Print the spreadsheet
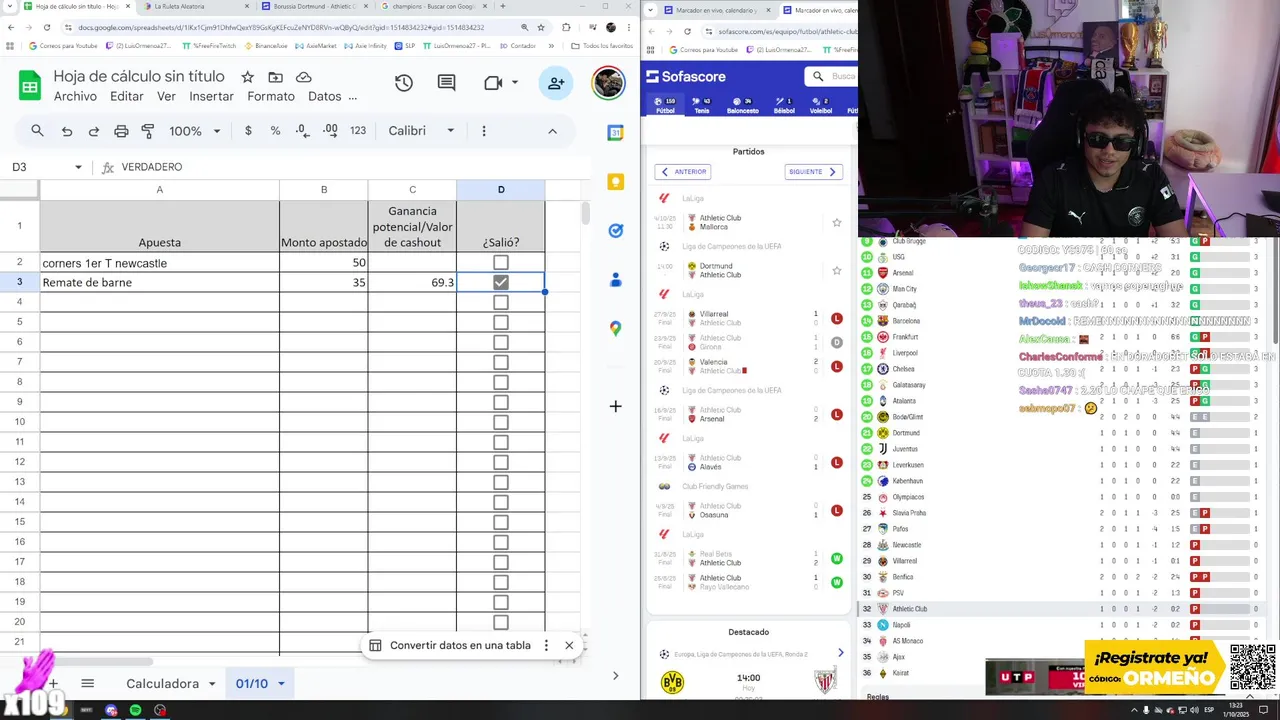1280x720 pixels. click(x=121, y=131)
